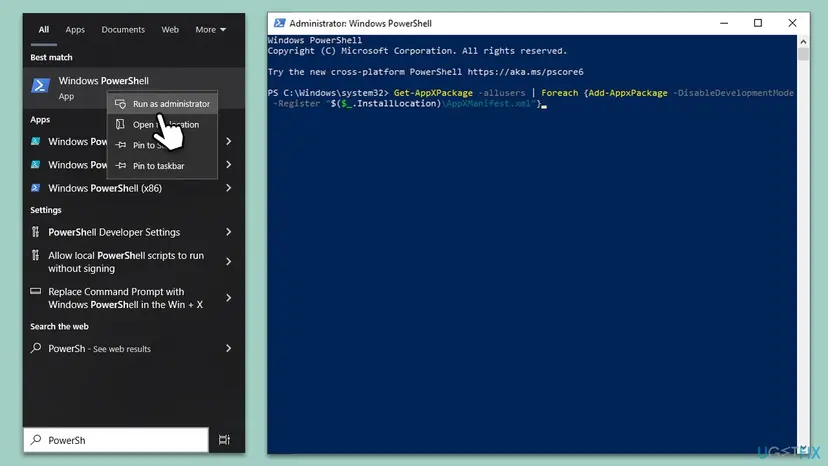This screenshot has height=466, width=828.
Task: Click the screenshot search icon beside search box
Action: 224,440
